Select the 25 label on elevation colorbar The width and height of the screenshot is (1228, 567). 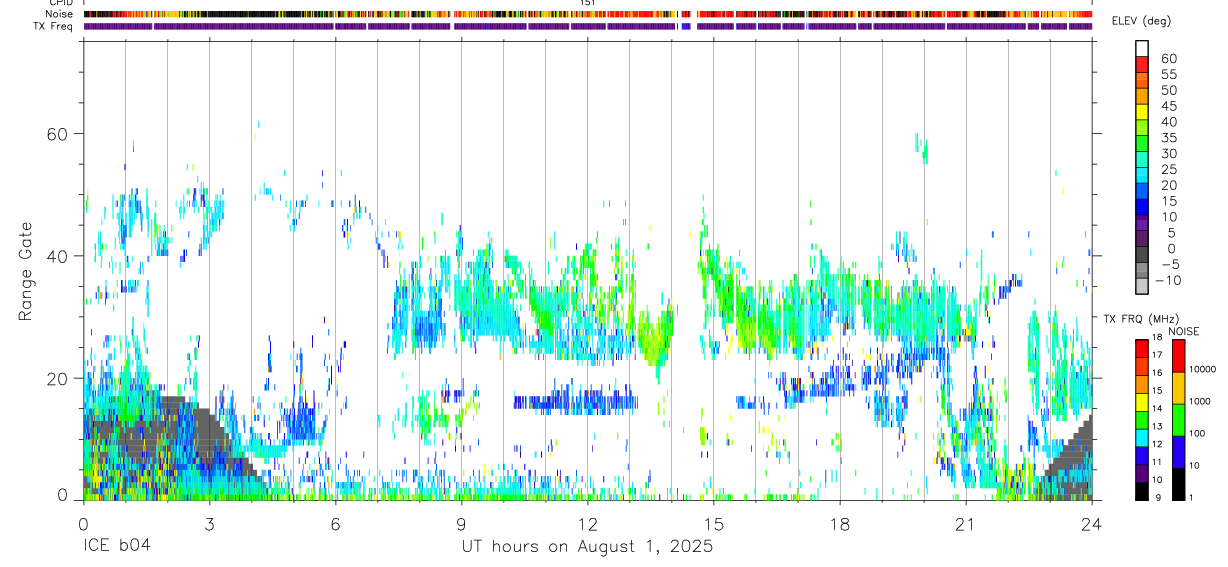[1169, 170]
